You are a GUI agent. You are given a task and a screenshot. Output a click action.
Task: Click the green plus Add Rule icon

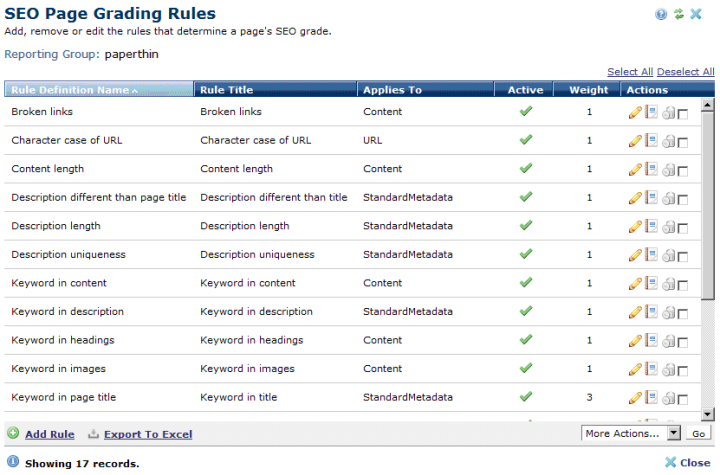(13, 434)
